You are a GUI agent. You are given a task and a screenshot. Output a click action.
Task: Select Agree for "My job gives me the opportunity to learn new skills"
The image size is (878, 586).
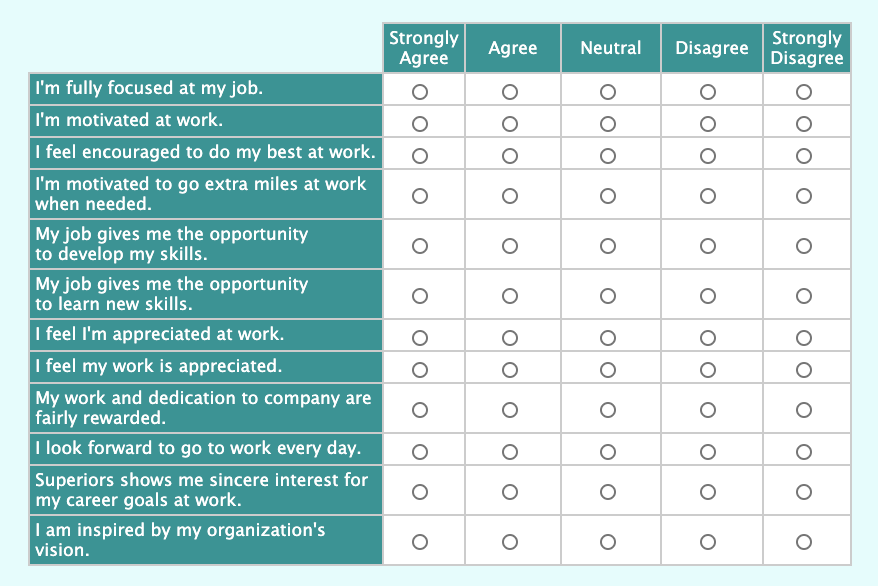pyautogui.click(x=511, y=294)
